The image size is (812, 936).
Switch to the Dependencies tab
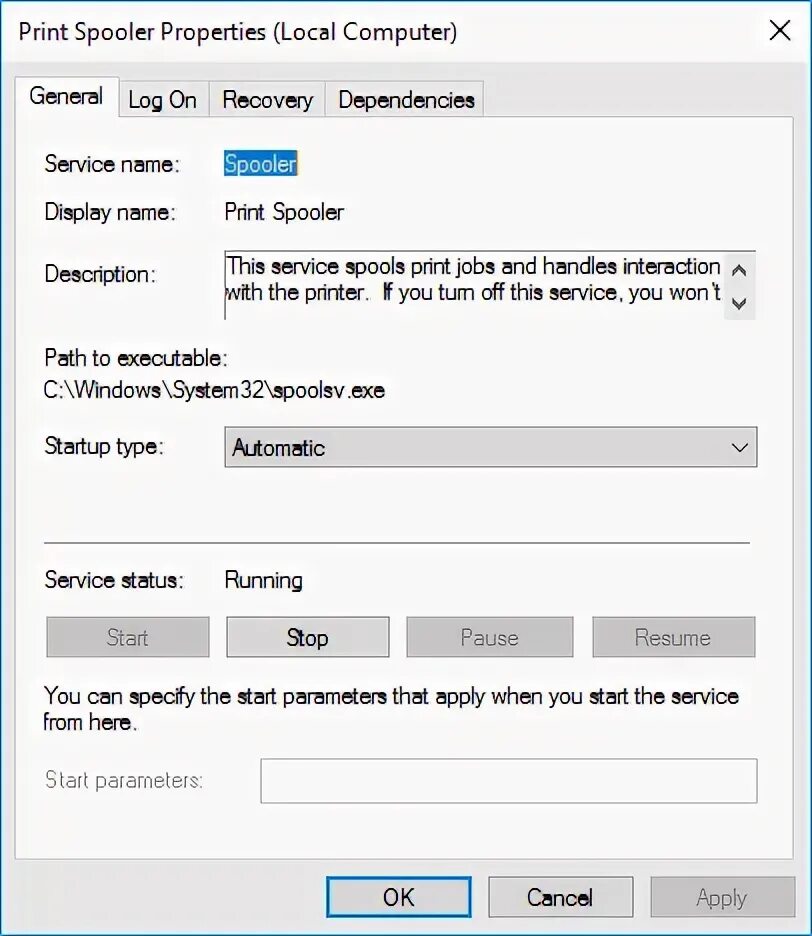coord(406,100)
